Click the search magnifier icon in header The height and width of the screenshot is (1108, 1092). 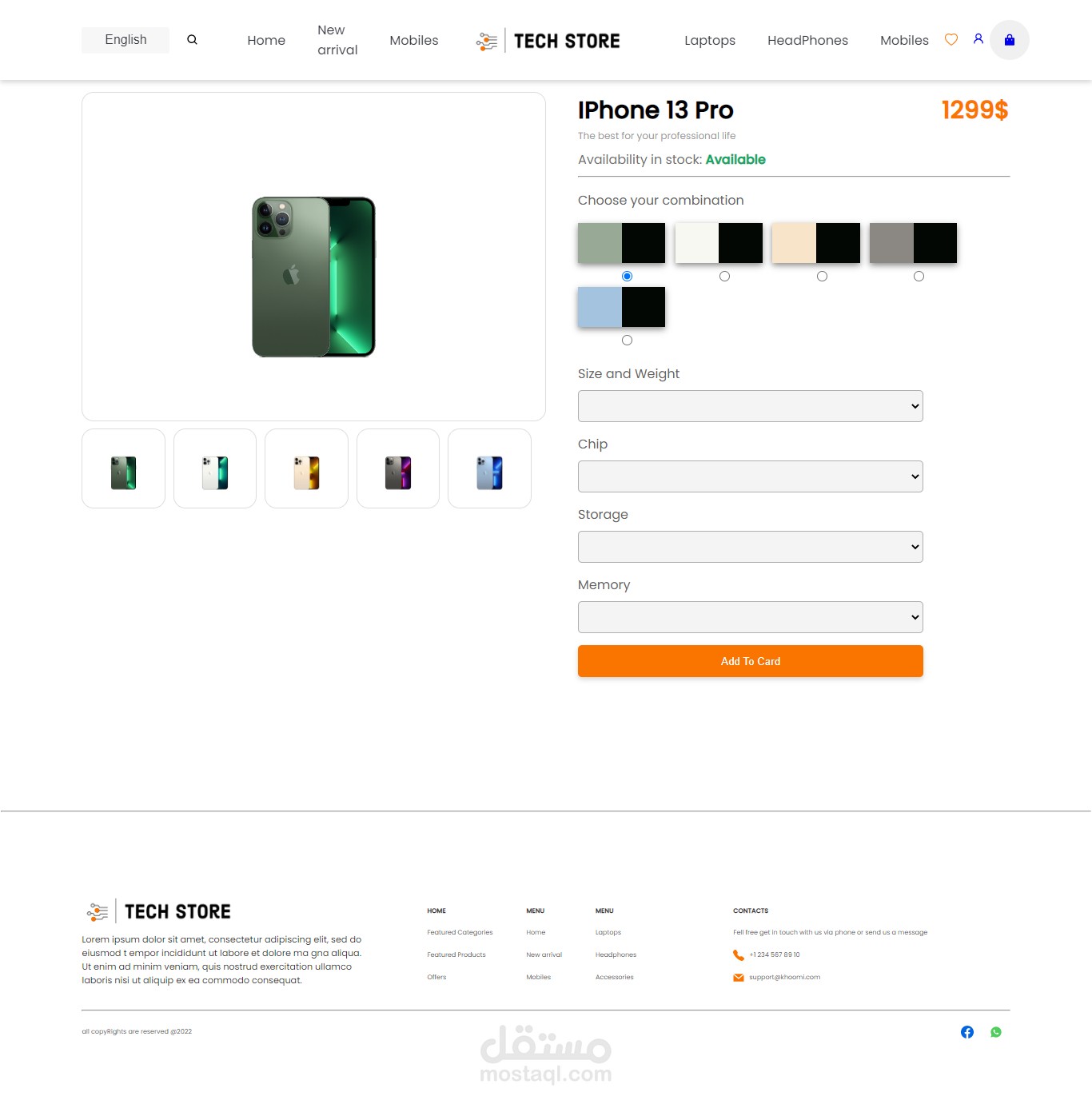click(x=192, y=40)
